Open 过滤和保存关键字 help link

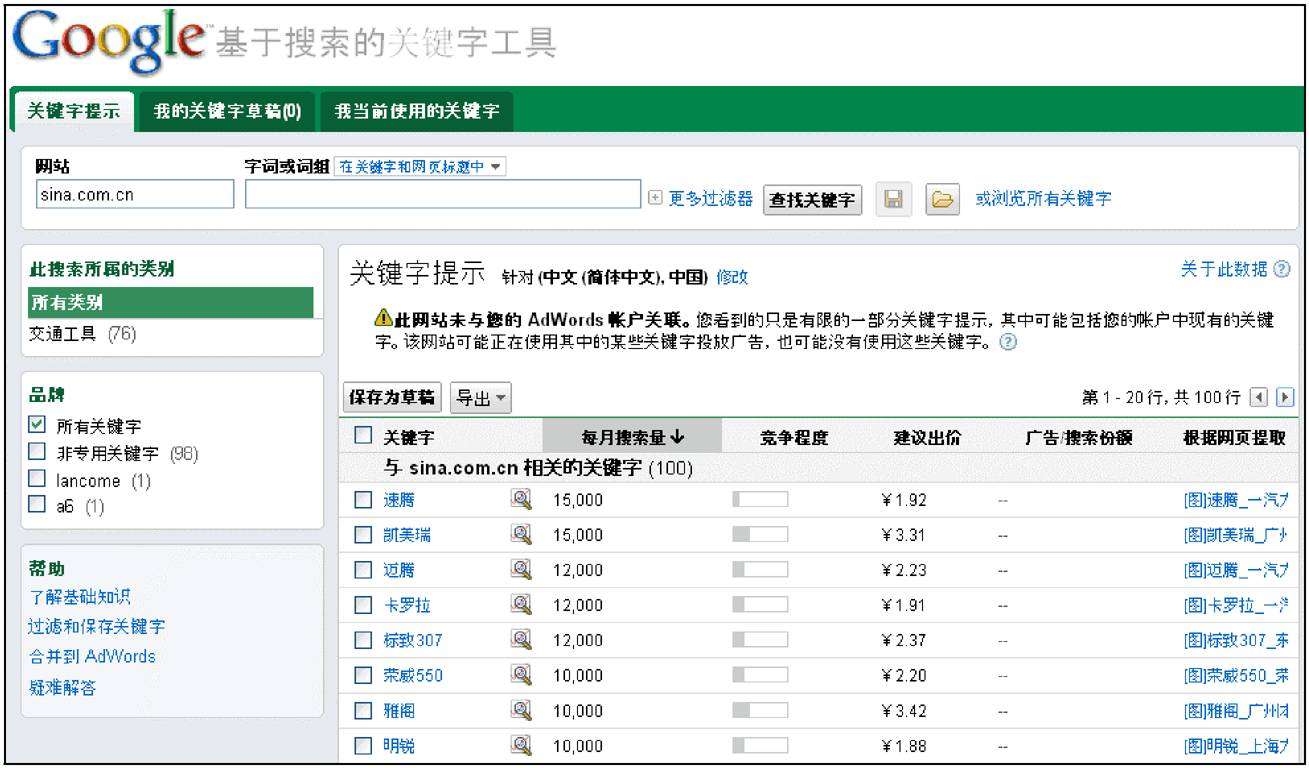pyautogui.click(x=97, y=627)
